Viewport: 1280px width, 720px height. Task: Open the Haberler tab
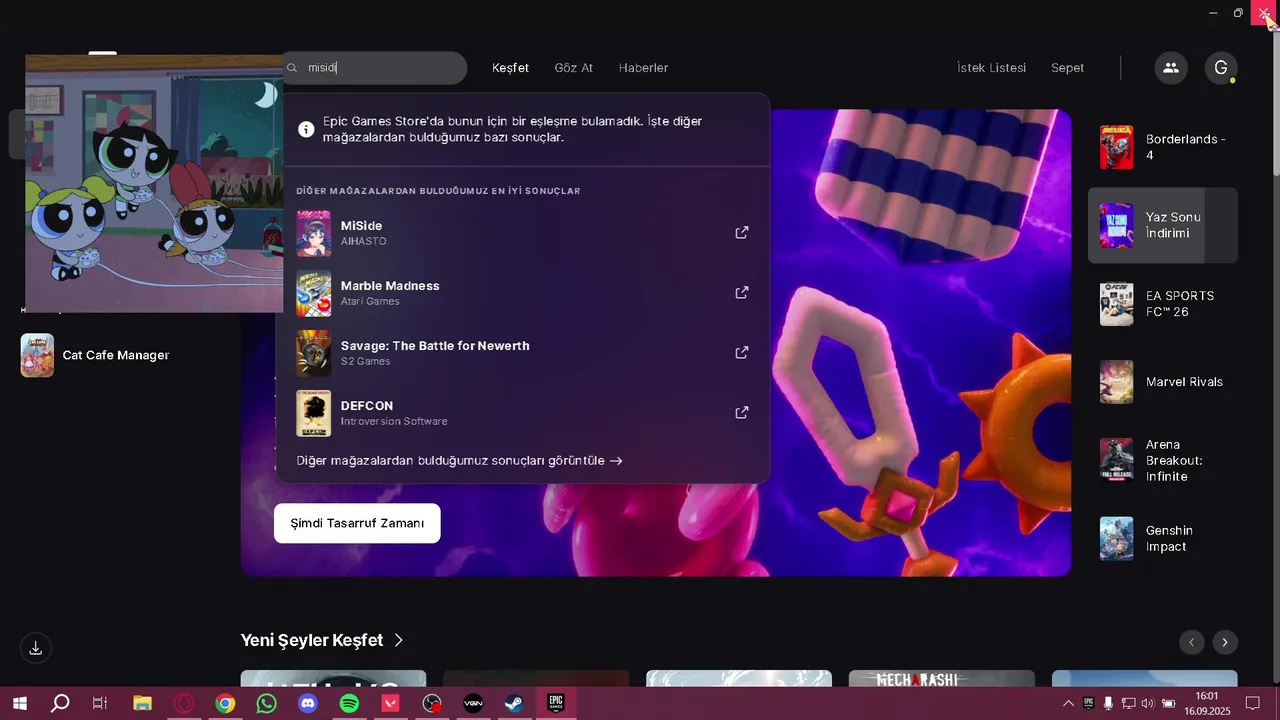coord(643,68)
